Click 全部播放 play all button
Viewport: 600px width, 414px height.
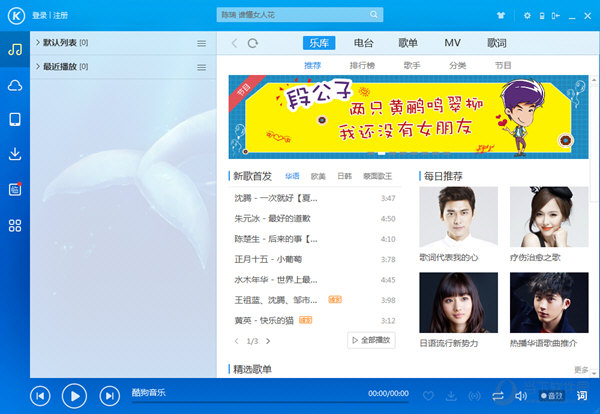pos(371,340)
